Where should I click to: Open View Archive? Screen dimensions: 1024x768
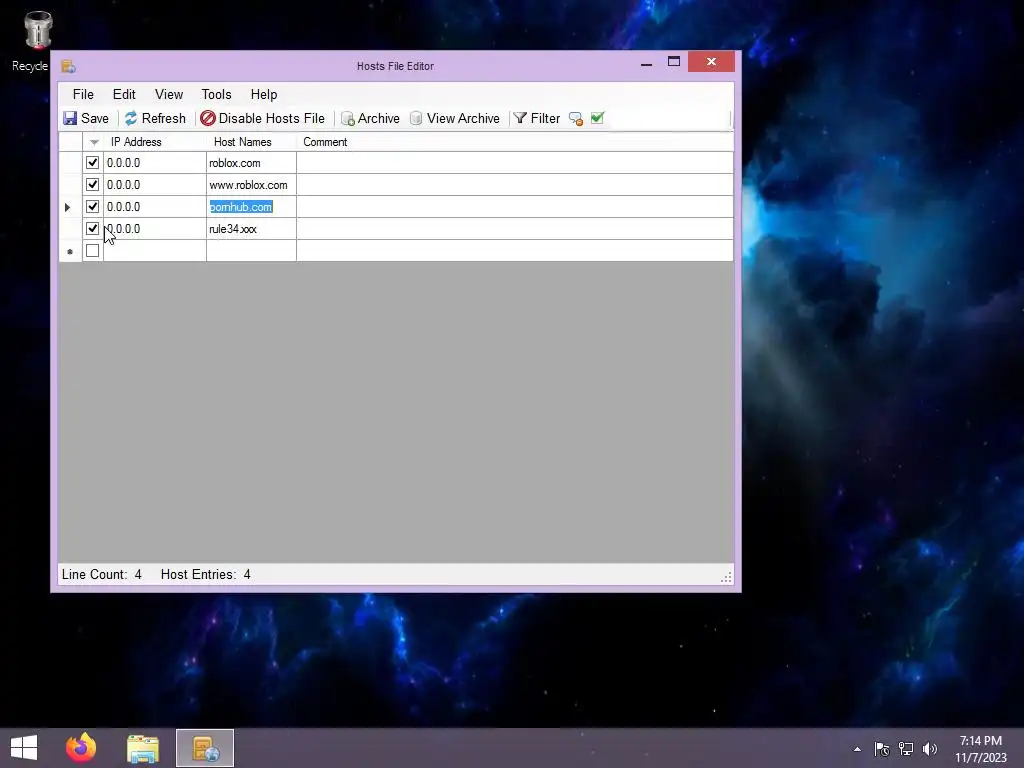coord(455,118)
